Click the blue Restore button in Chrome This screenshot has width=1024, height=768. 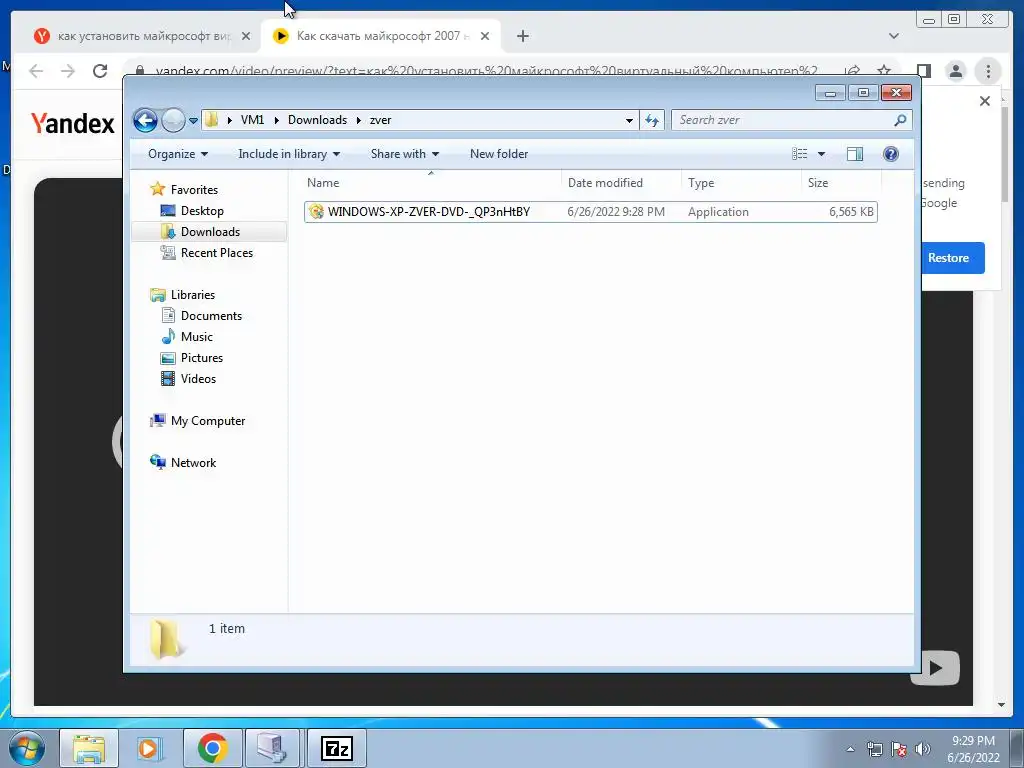pos(952,258)
